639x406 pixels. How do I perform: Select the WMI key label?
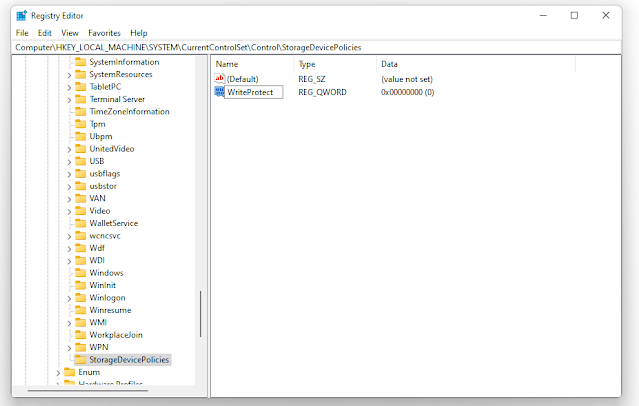click(98, 322)
